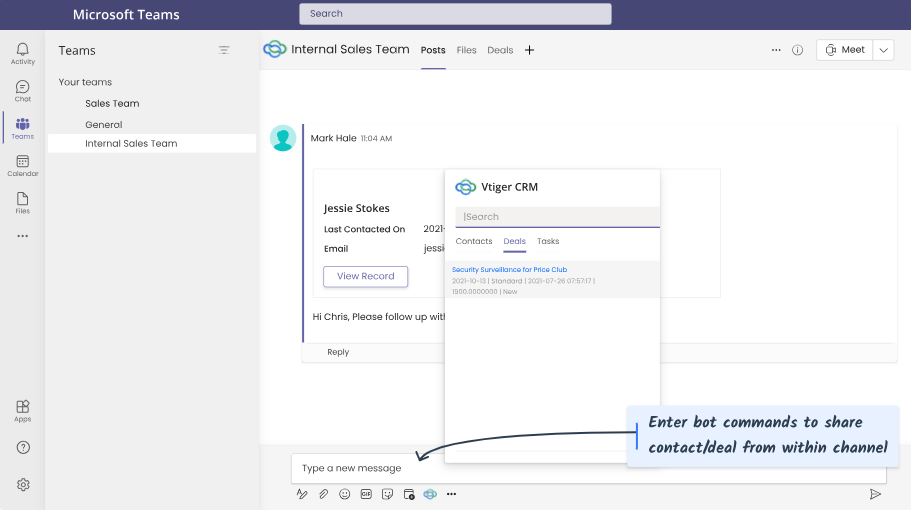913x514 pixels.
Task: Click the Jessie Stokes contact name
Action: tap(356, 208)
